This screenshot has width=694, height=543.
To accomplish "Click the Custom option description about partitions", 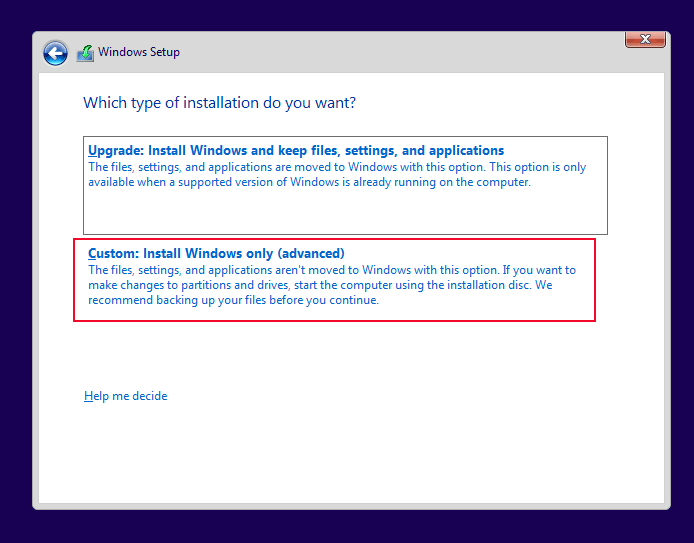I will (332, 285).
